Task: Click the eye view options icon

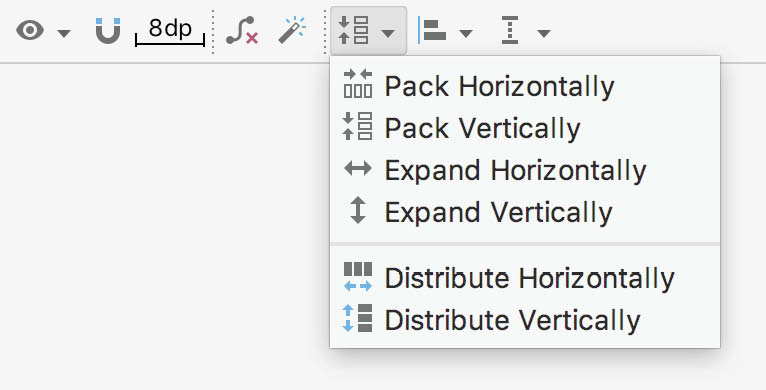Action: tap(30, 31)
